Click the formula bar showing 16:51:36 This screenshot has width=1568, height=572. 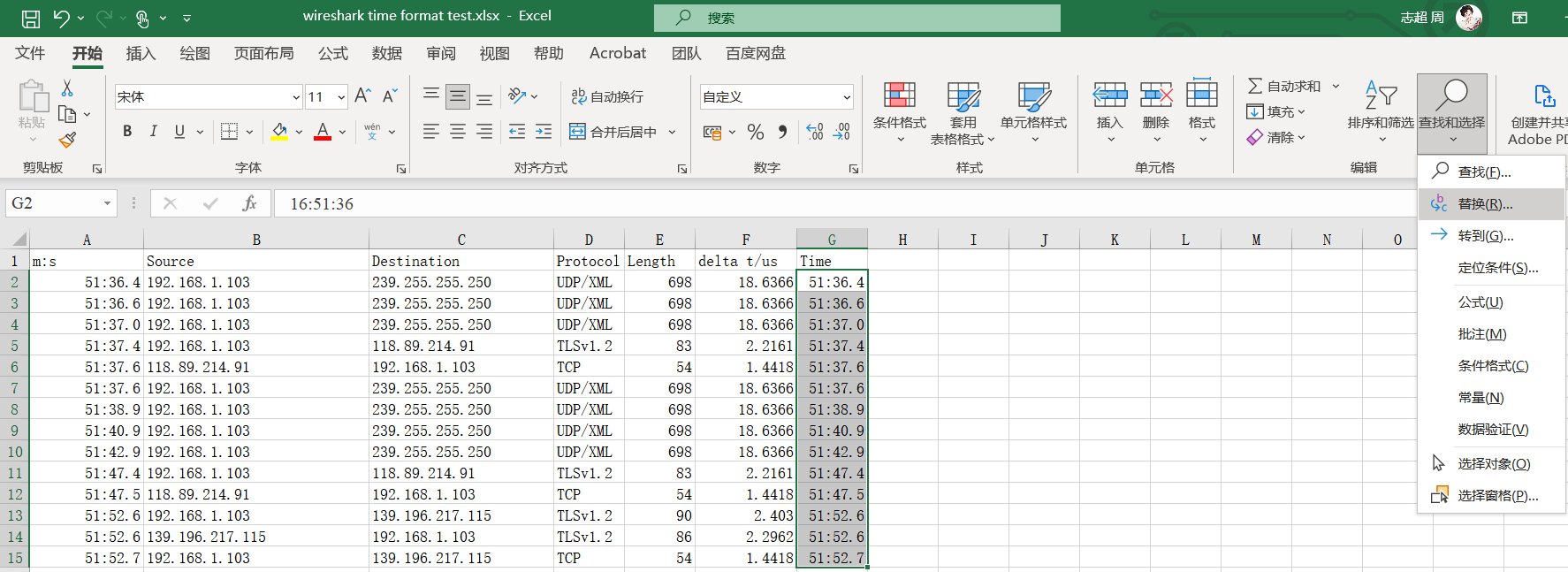844,203
